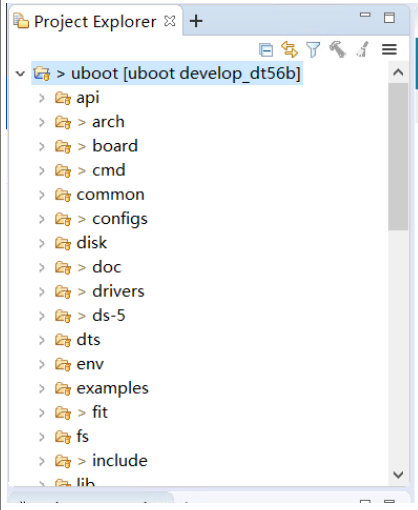Click the common folder icon
The height and width of the screenshot is (510, 418).
[63, 195]
